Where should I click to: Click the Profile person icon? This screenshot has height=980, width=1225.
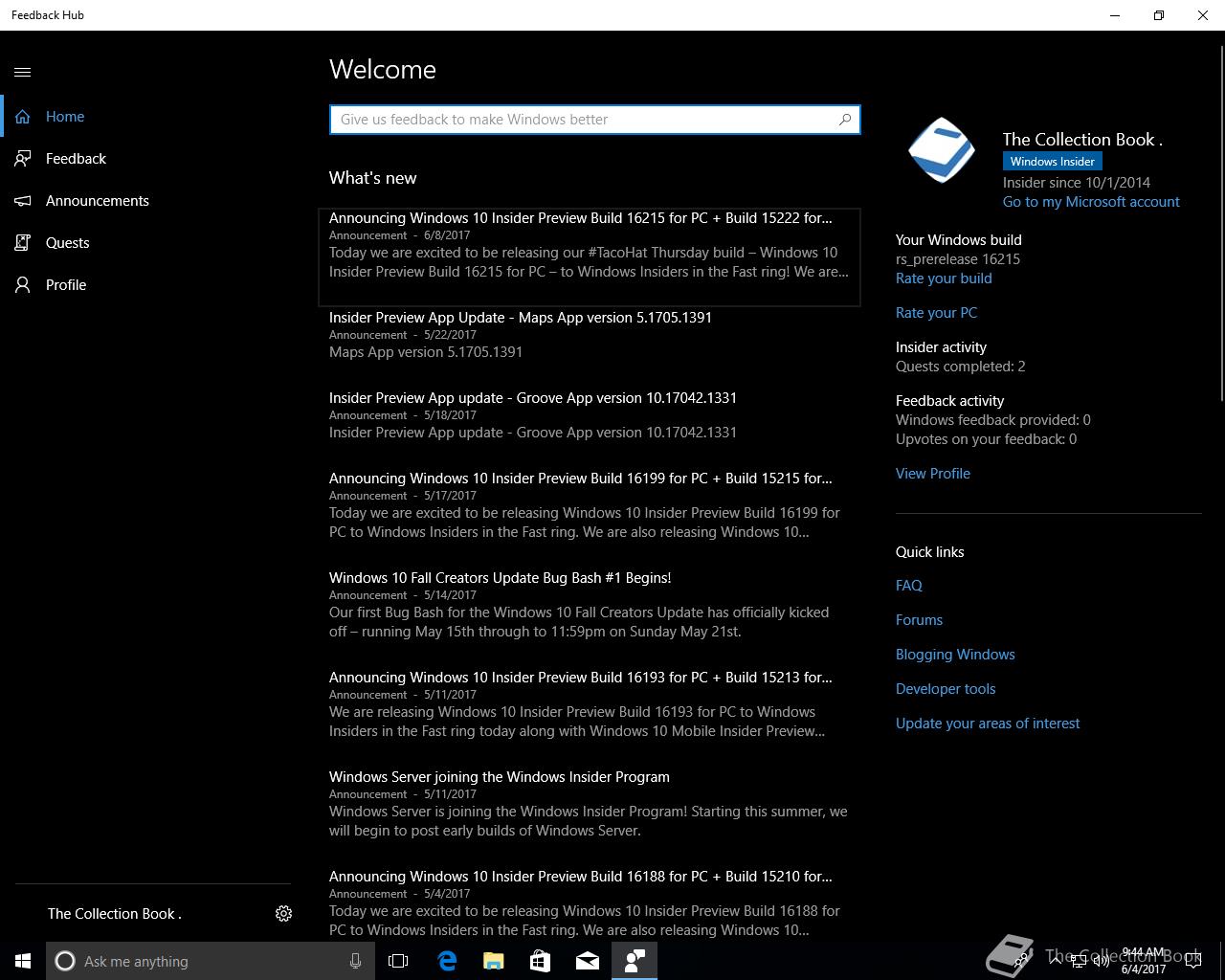[x=23, y=285]
